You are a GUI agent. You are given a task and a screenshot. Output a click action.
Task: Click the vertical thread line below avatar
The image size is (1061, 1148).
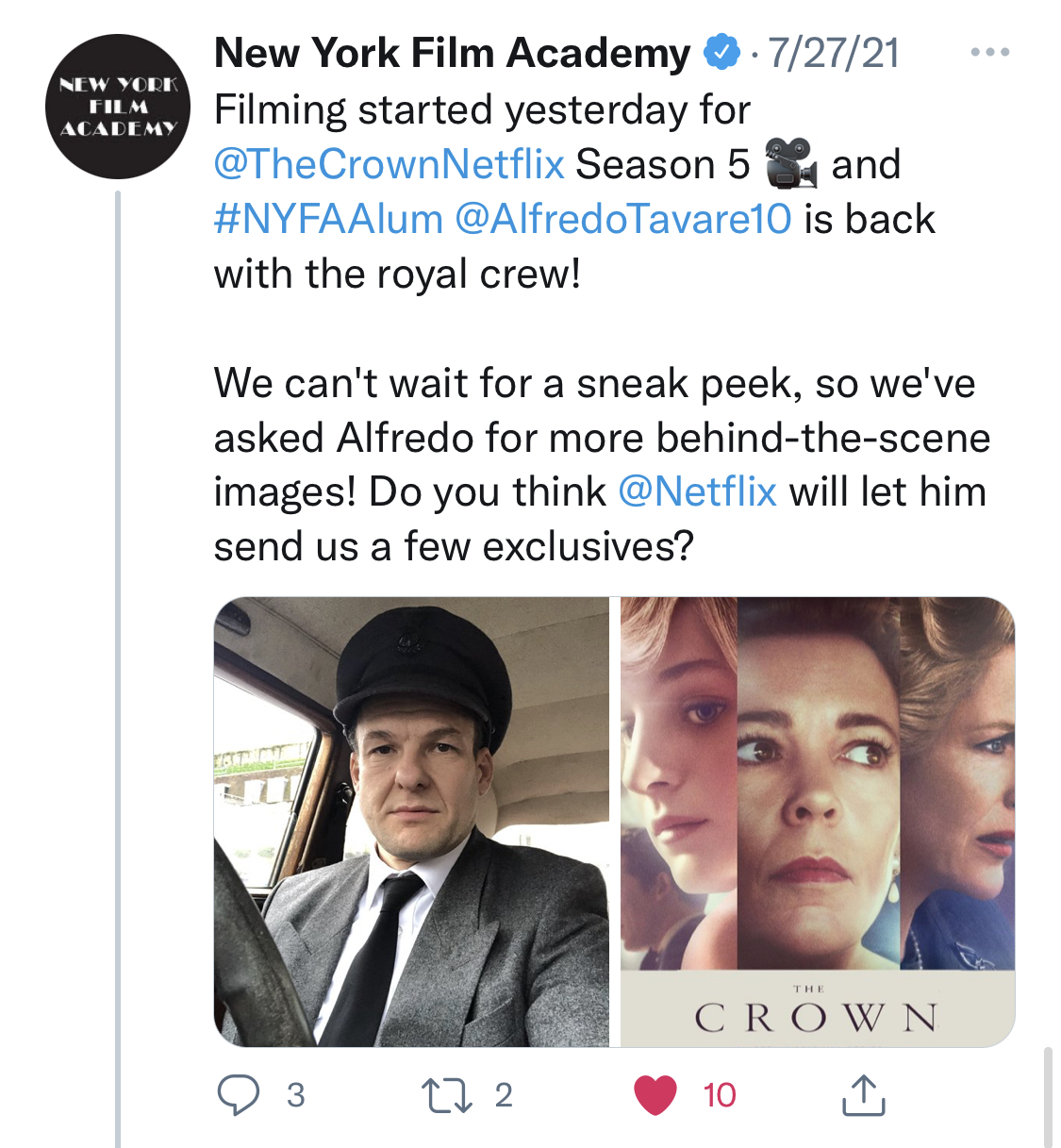[x=118, y=660]
